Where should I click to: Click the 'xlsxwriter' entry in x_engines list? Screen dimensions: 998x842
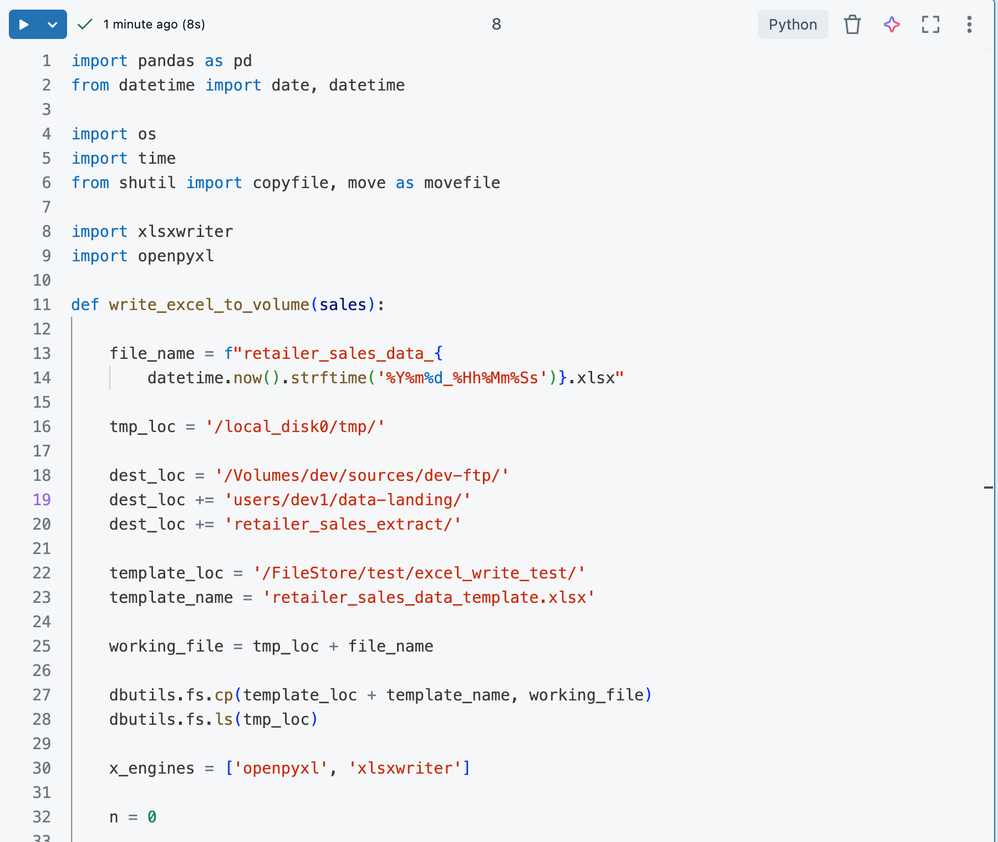[404, 768]
